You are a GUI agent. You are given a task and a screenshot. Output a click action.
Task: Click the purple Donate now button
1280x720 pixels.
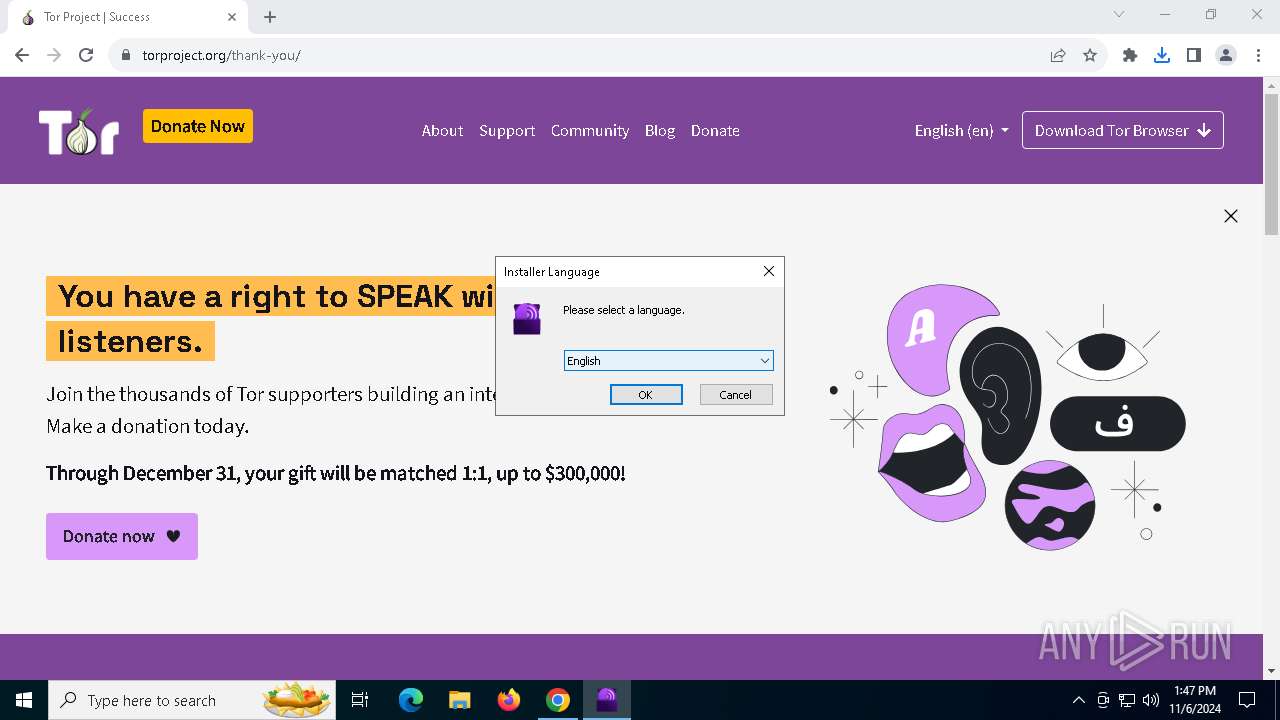click(122, 536)
